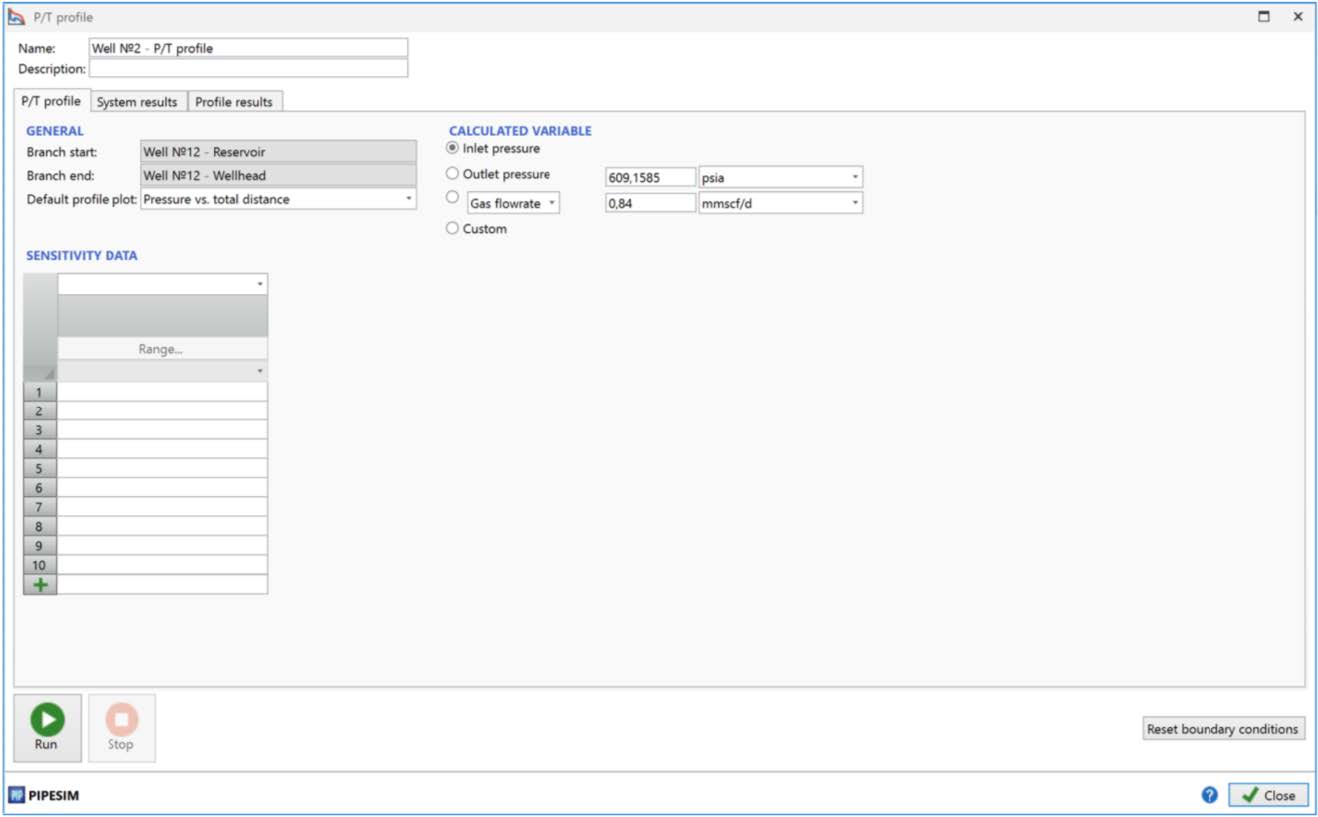Click the green plus add-row icon
This screenshot has width=1318, height=817.
(x=40, y=585)
